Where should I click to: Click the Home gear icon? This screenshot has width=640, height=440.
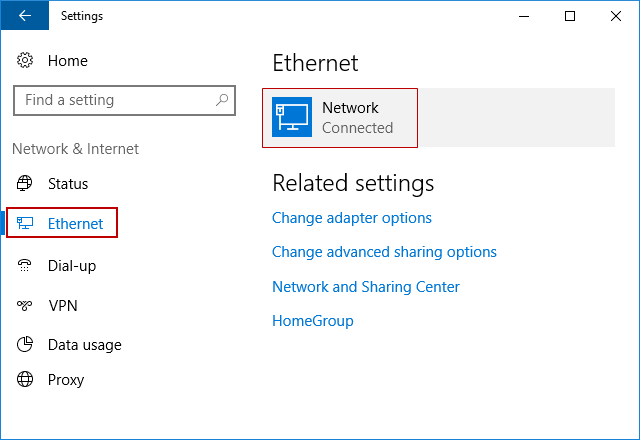25,61
